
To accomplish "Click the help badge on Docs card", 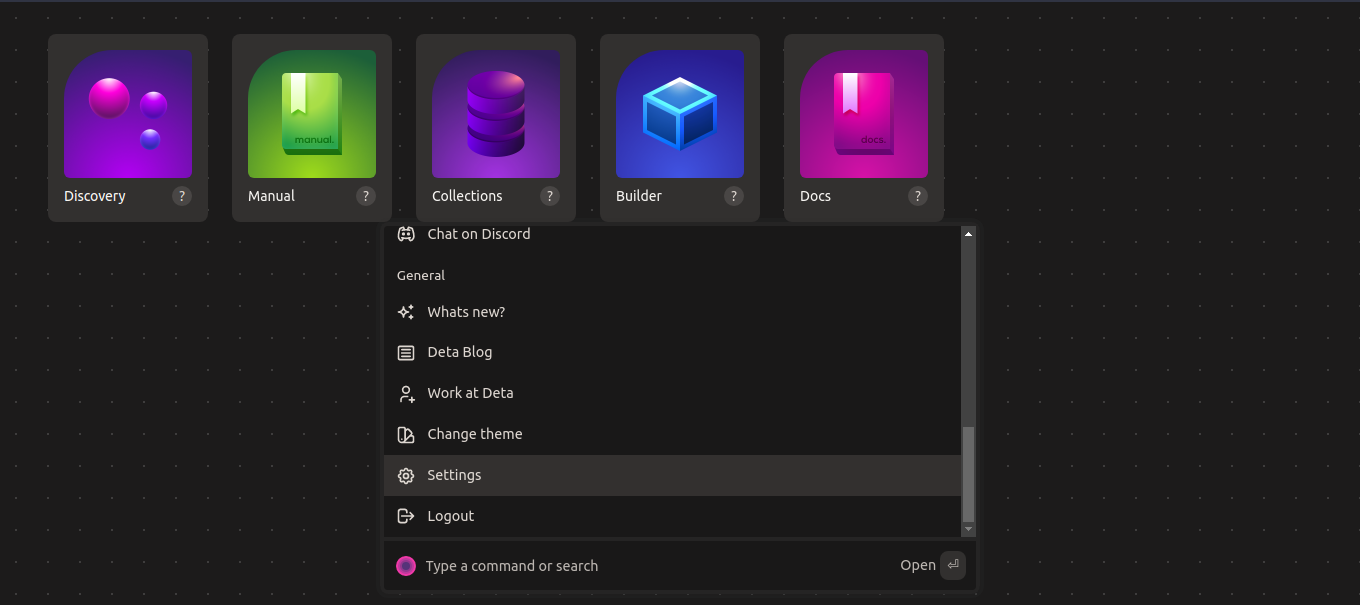I will tap(917, 196).
